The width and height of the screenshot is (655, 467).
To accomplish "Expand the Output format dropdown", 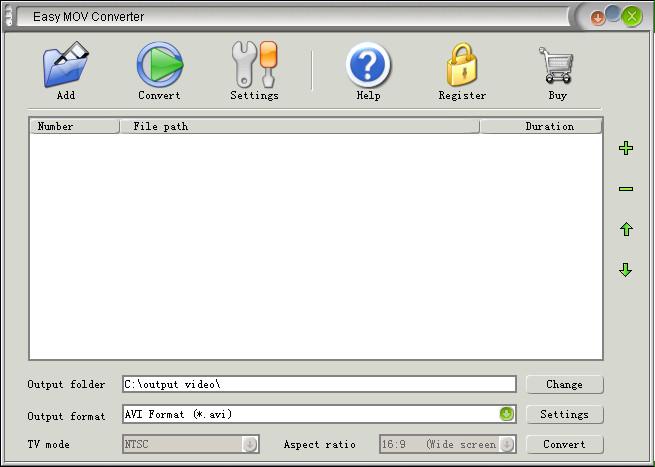I will pos(507,414).
